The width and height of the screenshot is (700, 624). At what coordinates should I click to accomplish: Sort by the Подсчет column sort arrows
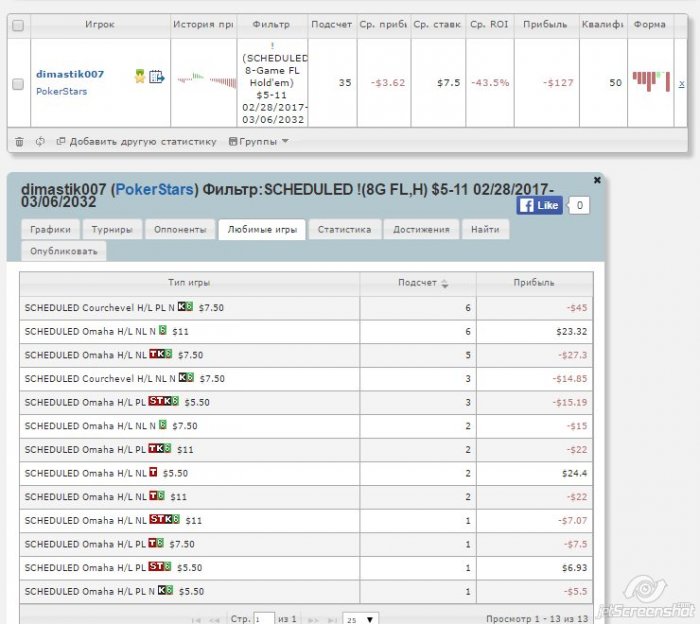pyautogui.click(x=445, y=283)
